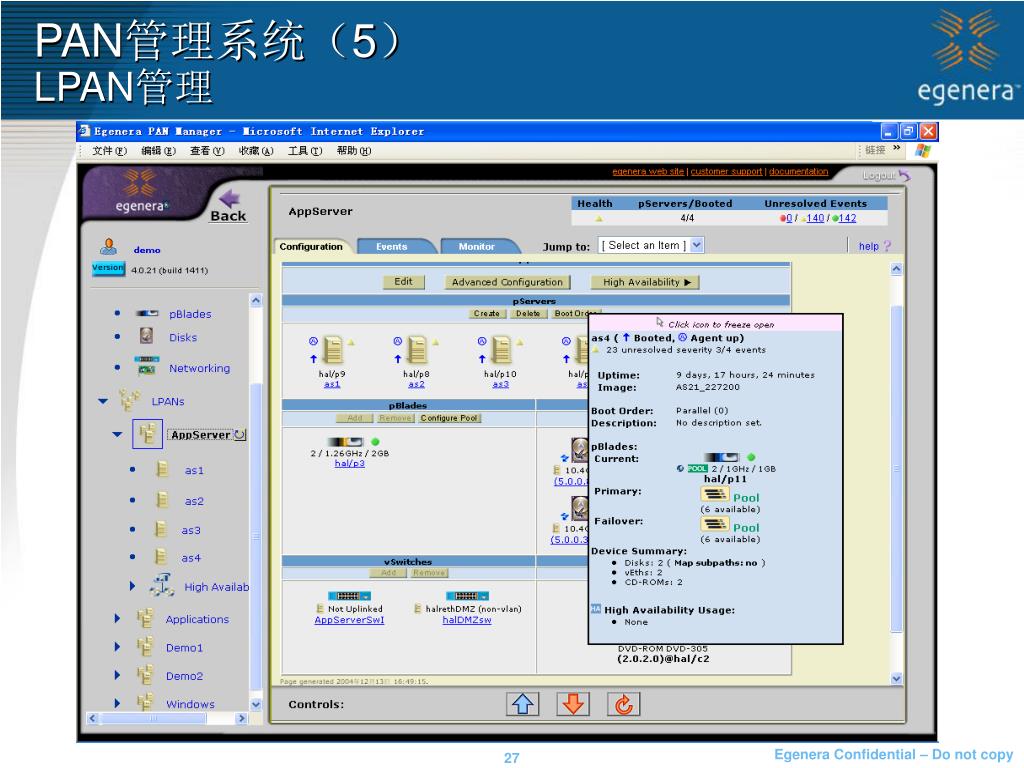The image size is (1024, 768).
Task: Open the documentation link
Action: pyautogui.click(x=798, y=171)
